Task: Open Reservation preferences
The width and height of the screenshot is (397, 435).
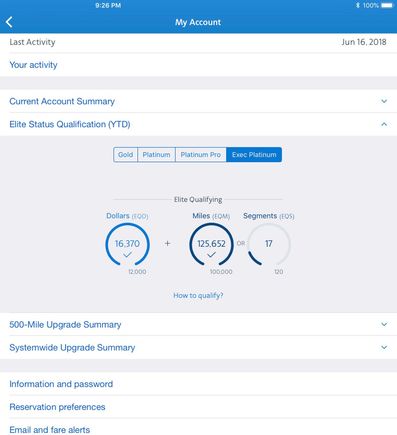Action: [x=57, y=407]
